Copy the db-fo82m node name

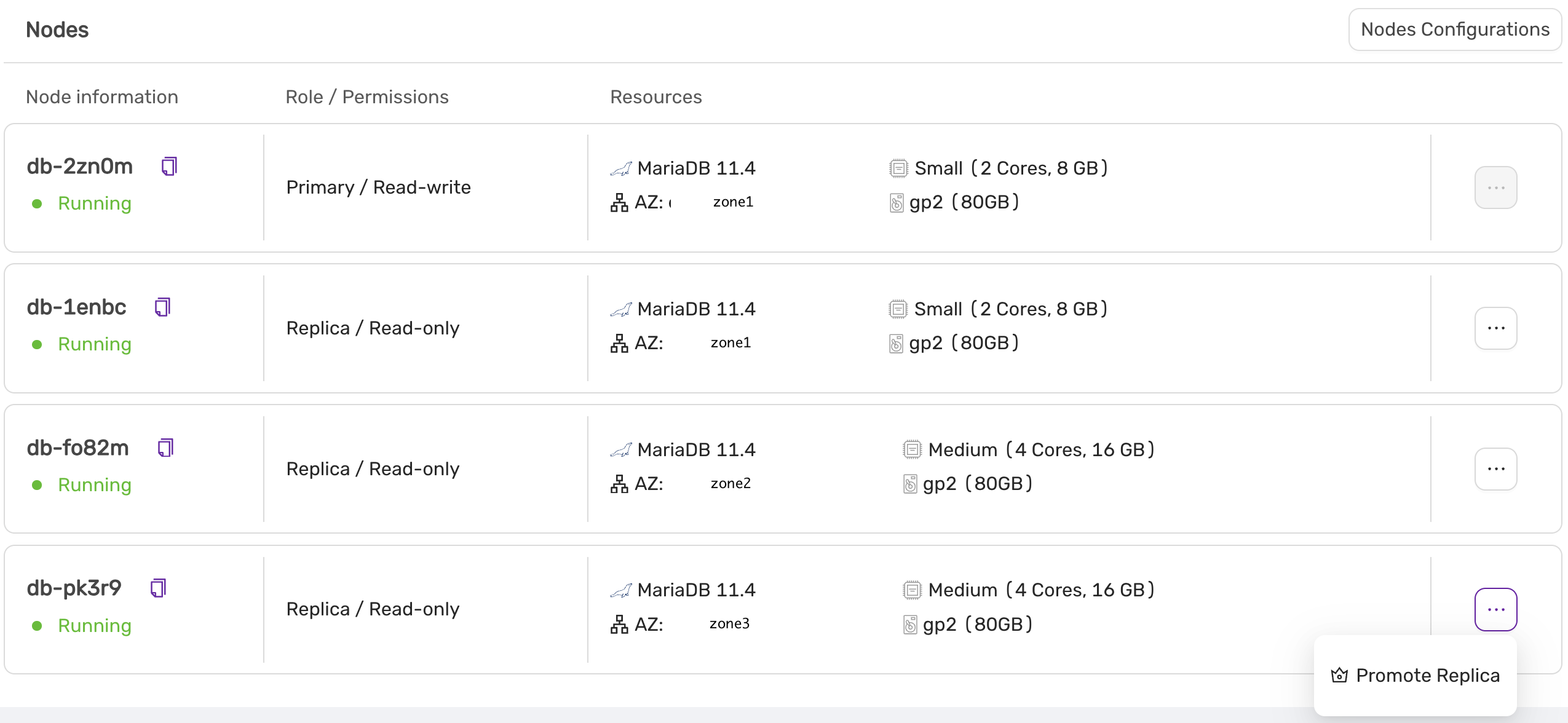(165, 448)
